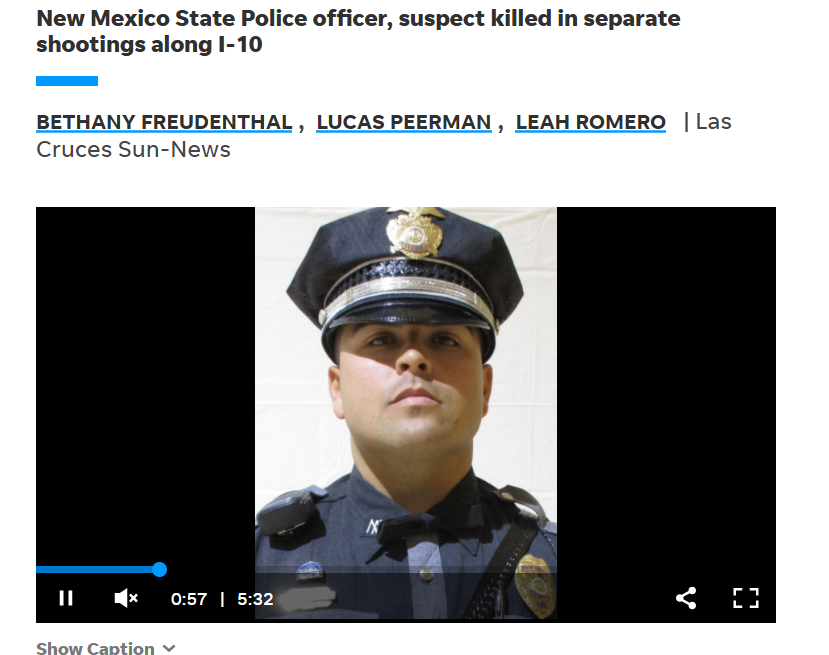Click the Las Cruces Sun-News text
829x655 pixels.
click(384, 136)
